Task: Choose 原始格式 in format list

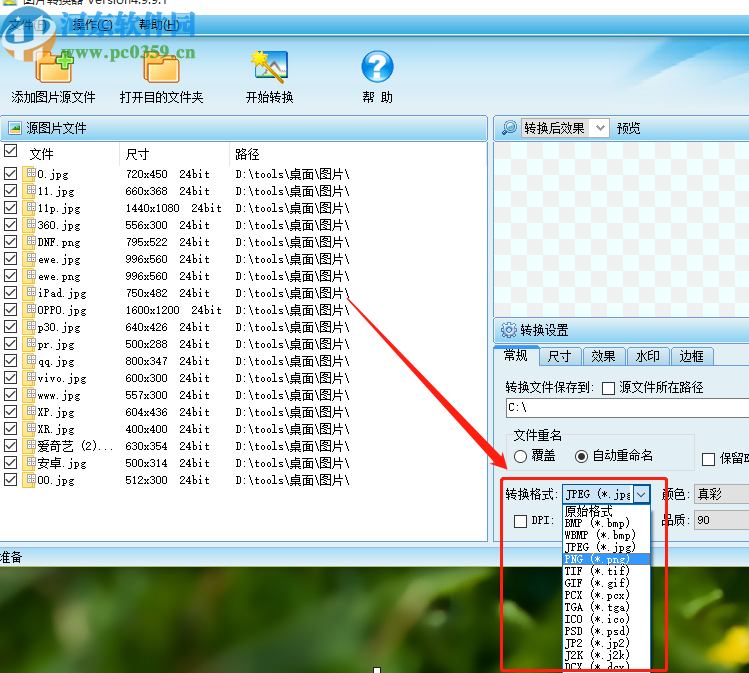Action: pos(607,511)
